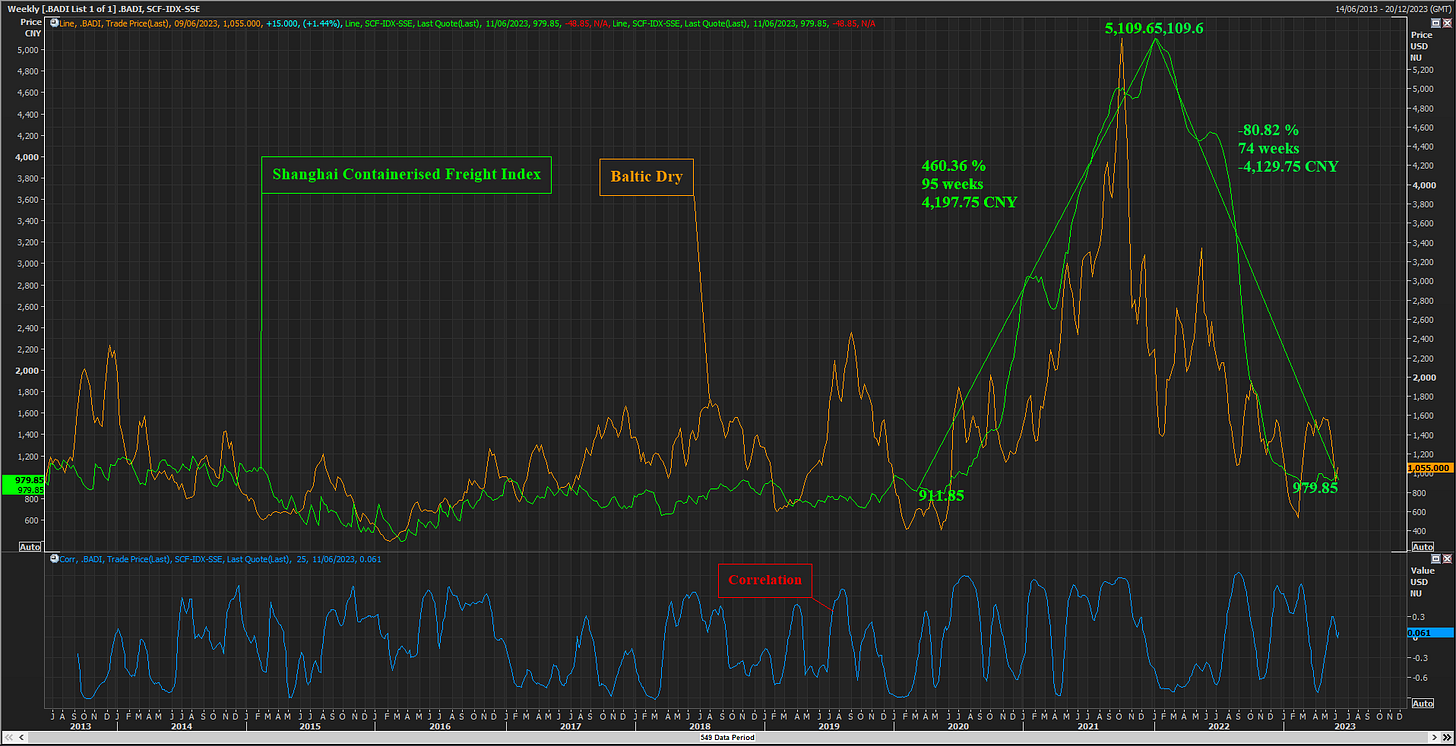Select the 4,197.75 CNY annotation line
The image size is (1456, 746).
[969, 202]
